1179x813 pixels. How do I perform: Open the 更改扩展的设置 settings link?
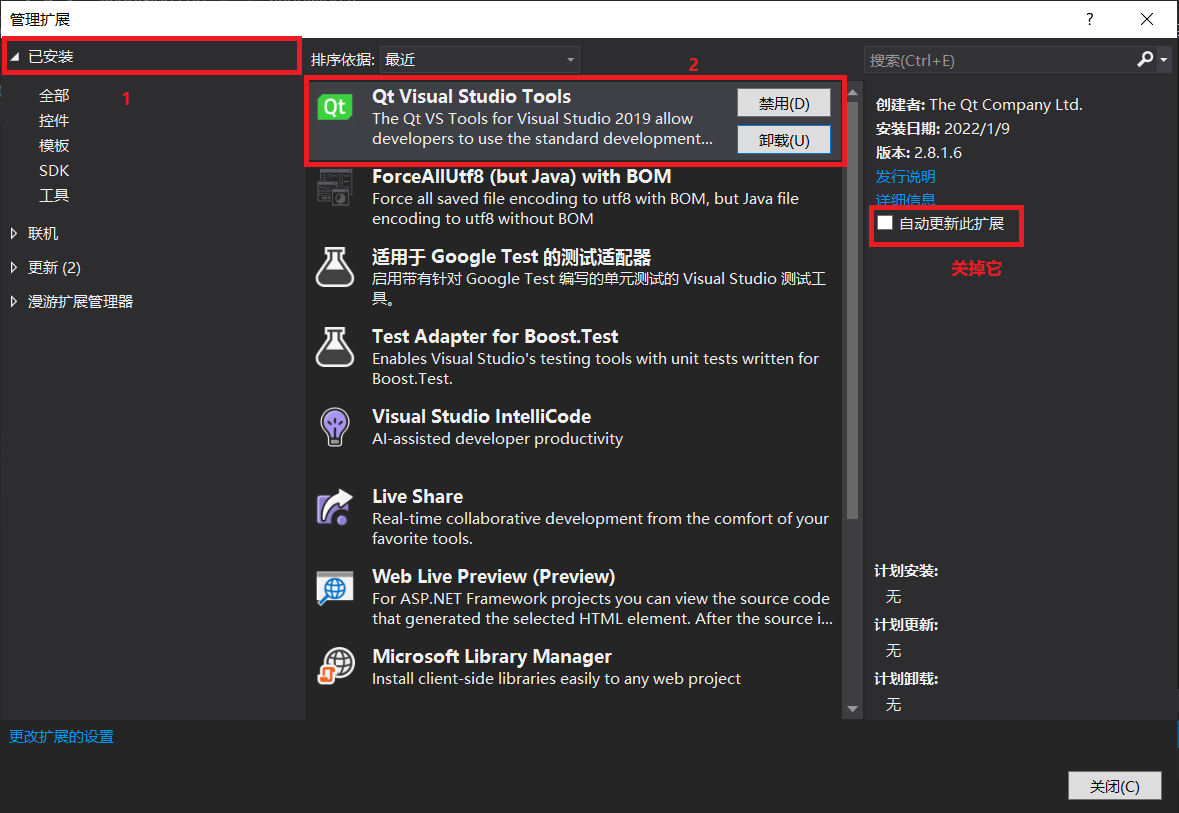pos(62,736)
